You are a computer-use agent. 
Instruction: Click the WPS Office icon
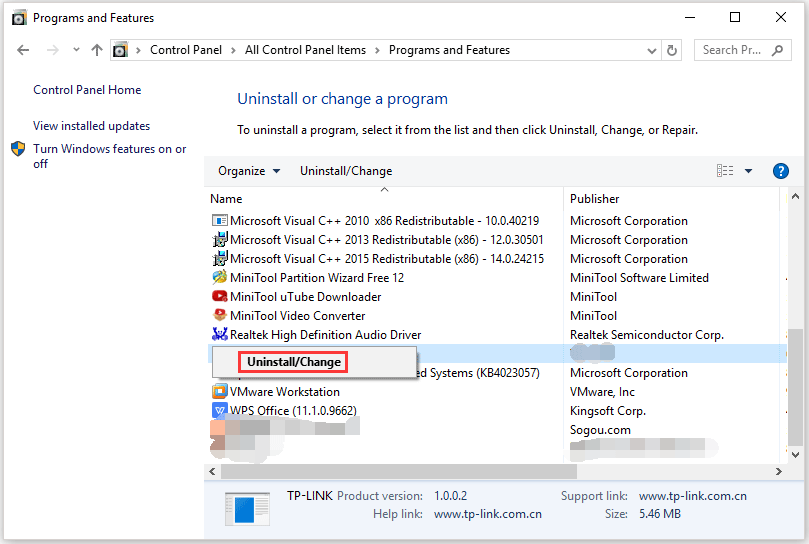point(220,410)
